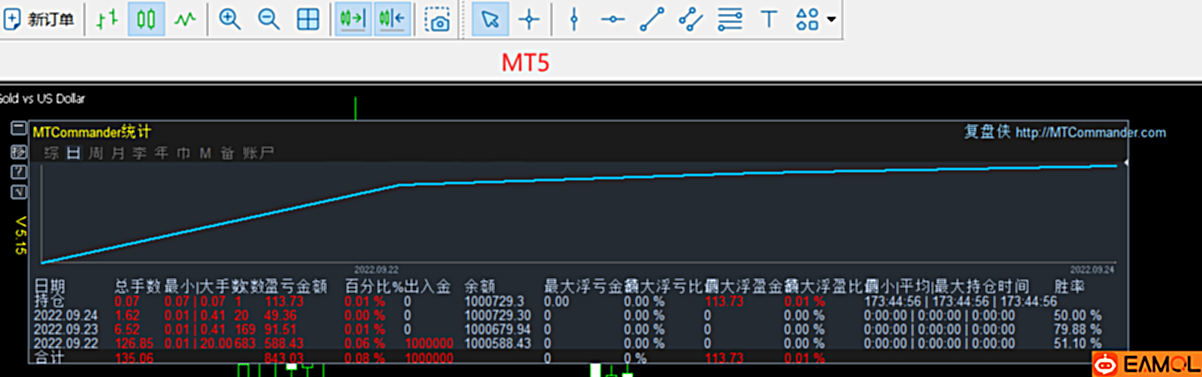This screenshot has height=377, width=1202.
Task: Click the tile windows grid icon
Action: tap(308, 19)
